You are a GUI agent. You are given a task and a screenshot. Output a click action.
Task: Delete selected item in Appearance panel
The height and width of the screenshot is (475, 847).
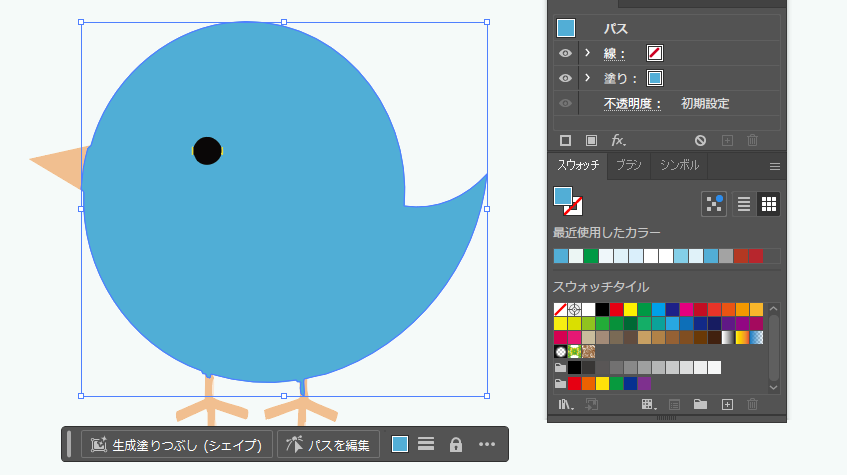click(x=752, y=141)
